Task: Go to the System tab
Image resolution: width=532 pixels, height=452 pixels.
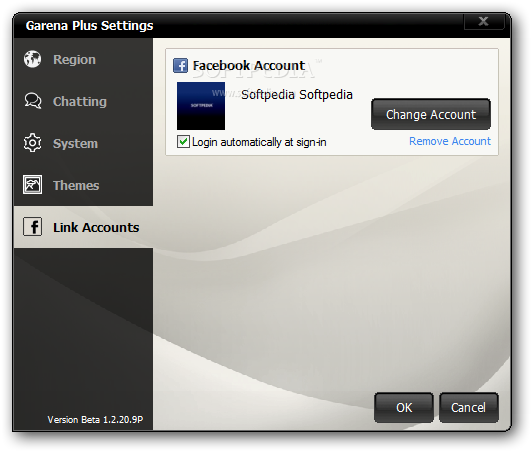Action: point(83,143)
